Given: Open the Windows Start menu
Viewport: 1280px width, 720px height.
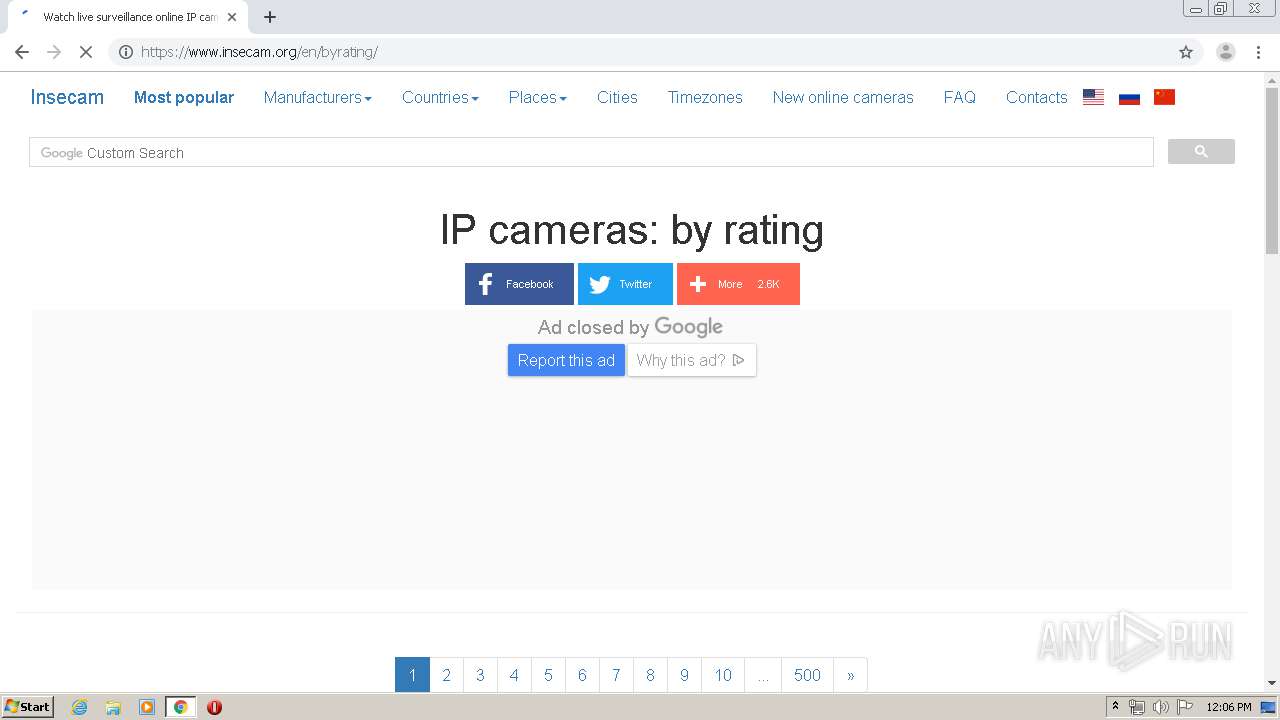Looking at the screenshot, I should pyautogui.click(x=28, y=706).
